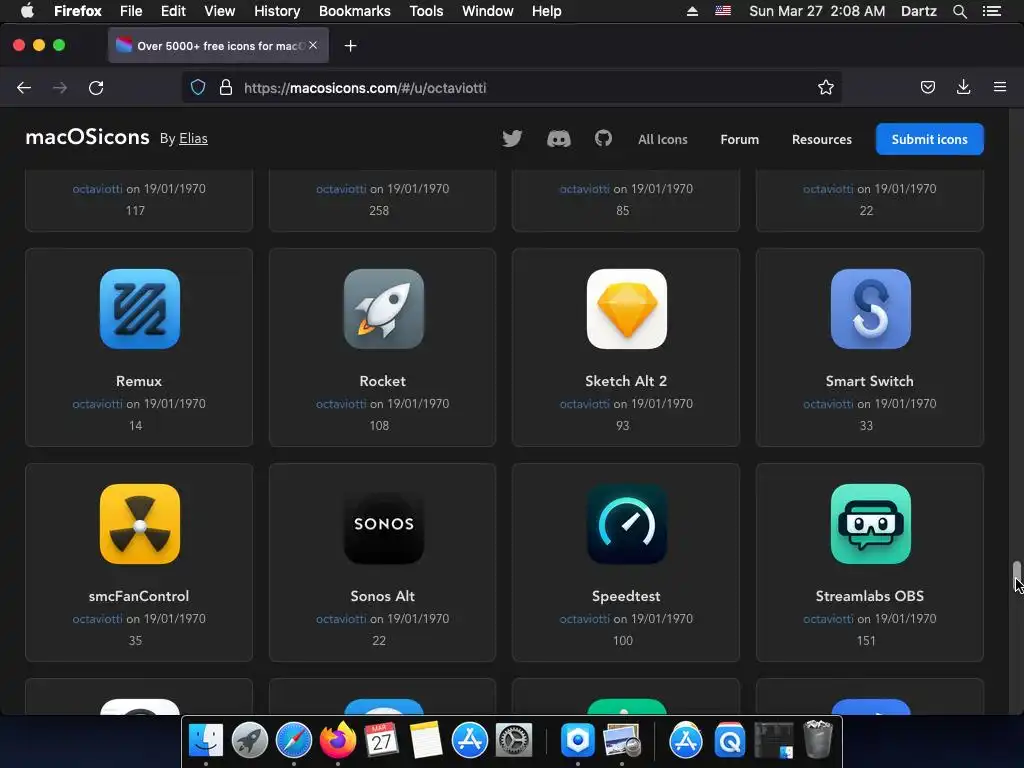Open Safari from the Dock

tap(294, 741)
